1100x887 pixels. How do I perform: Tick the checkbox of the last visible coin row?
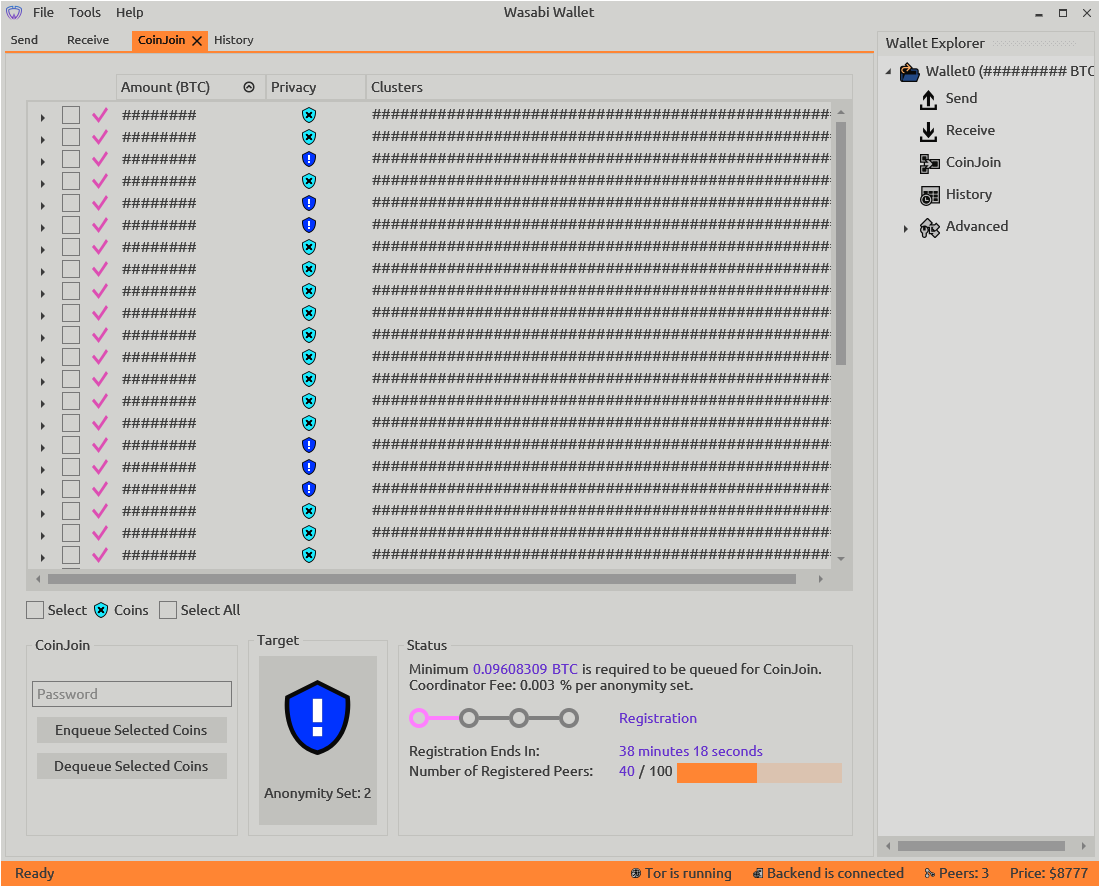click(71, 555)
